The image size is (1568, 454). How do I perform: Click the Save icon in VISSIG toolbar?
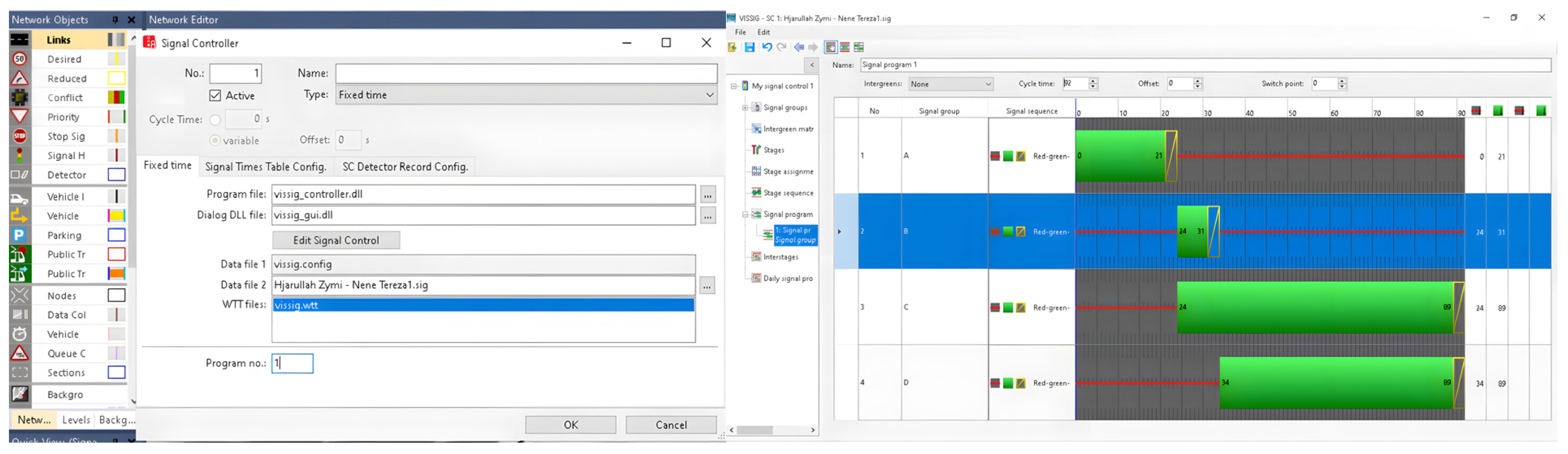pyautogui.click(x=749, y=48)
